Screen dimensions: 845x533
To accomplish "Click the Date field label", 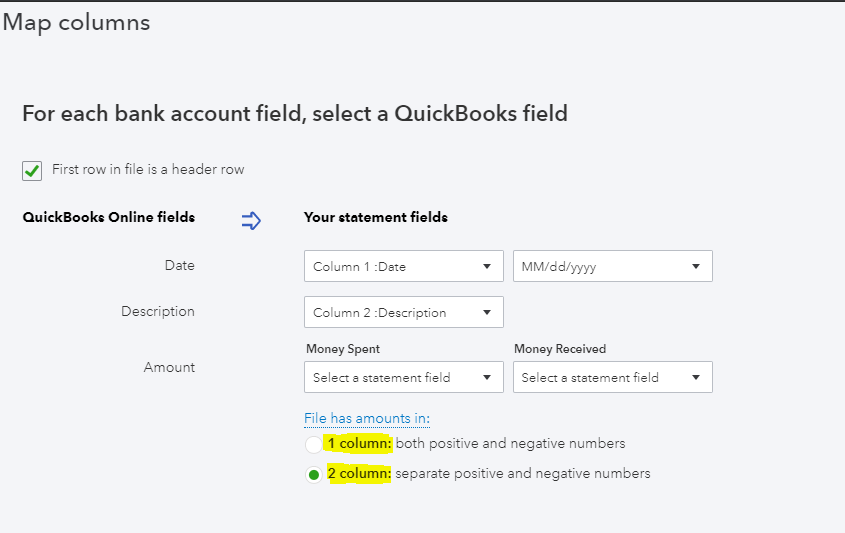I will pyautogui.click(x=180, y=266).
